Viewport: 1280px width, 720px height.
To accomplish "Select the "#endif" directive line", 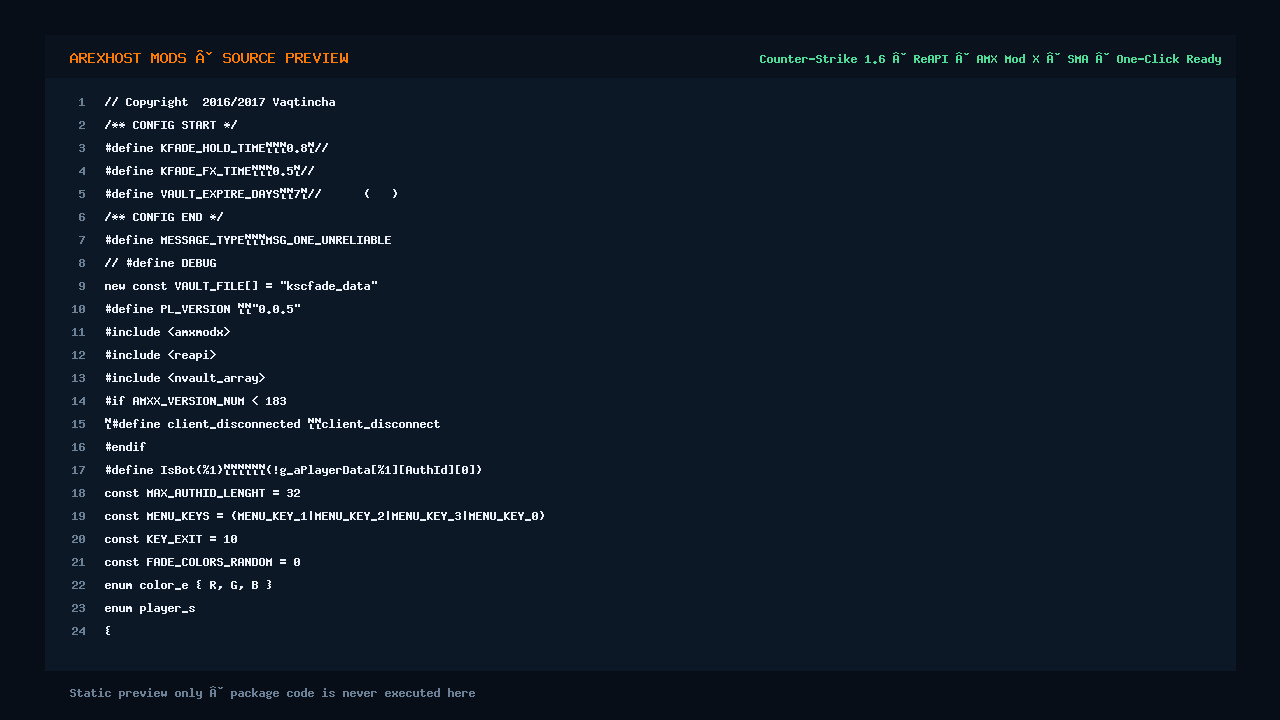I will pos(125,447).
